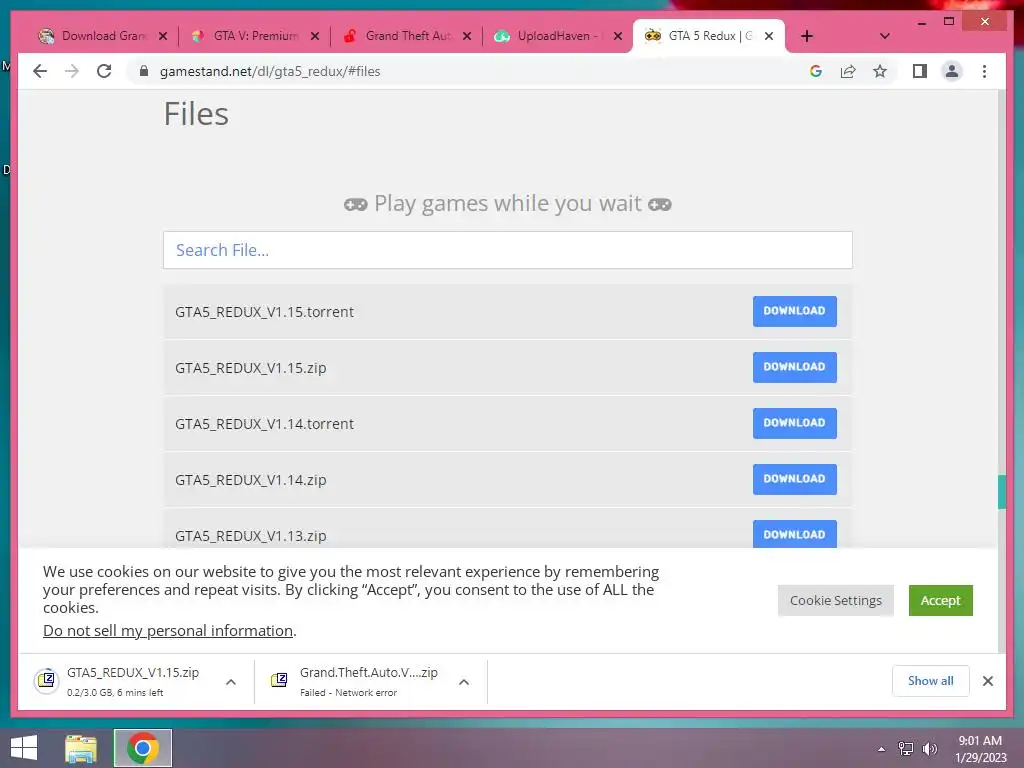Open the volume tray icon
The width and height of the screenshot is (1024, 768).
click(929, 748)
